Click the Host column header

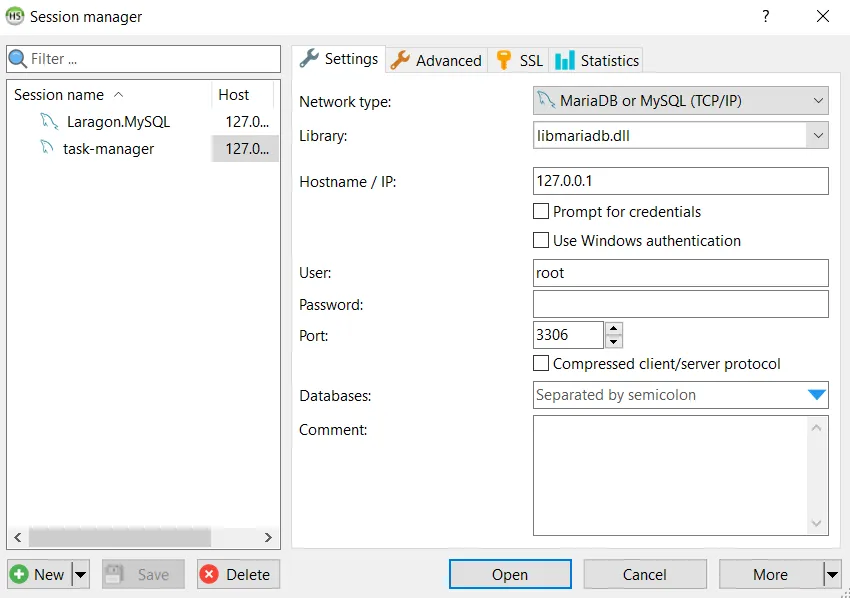(242, 95)
